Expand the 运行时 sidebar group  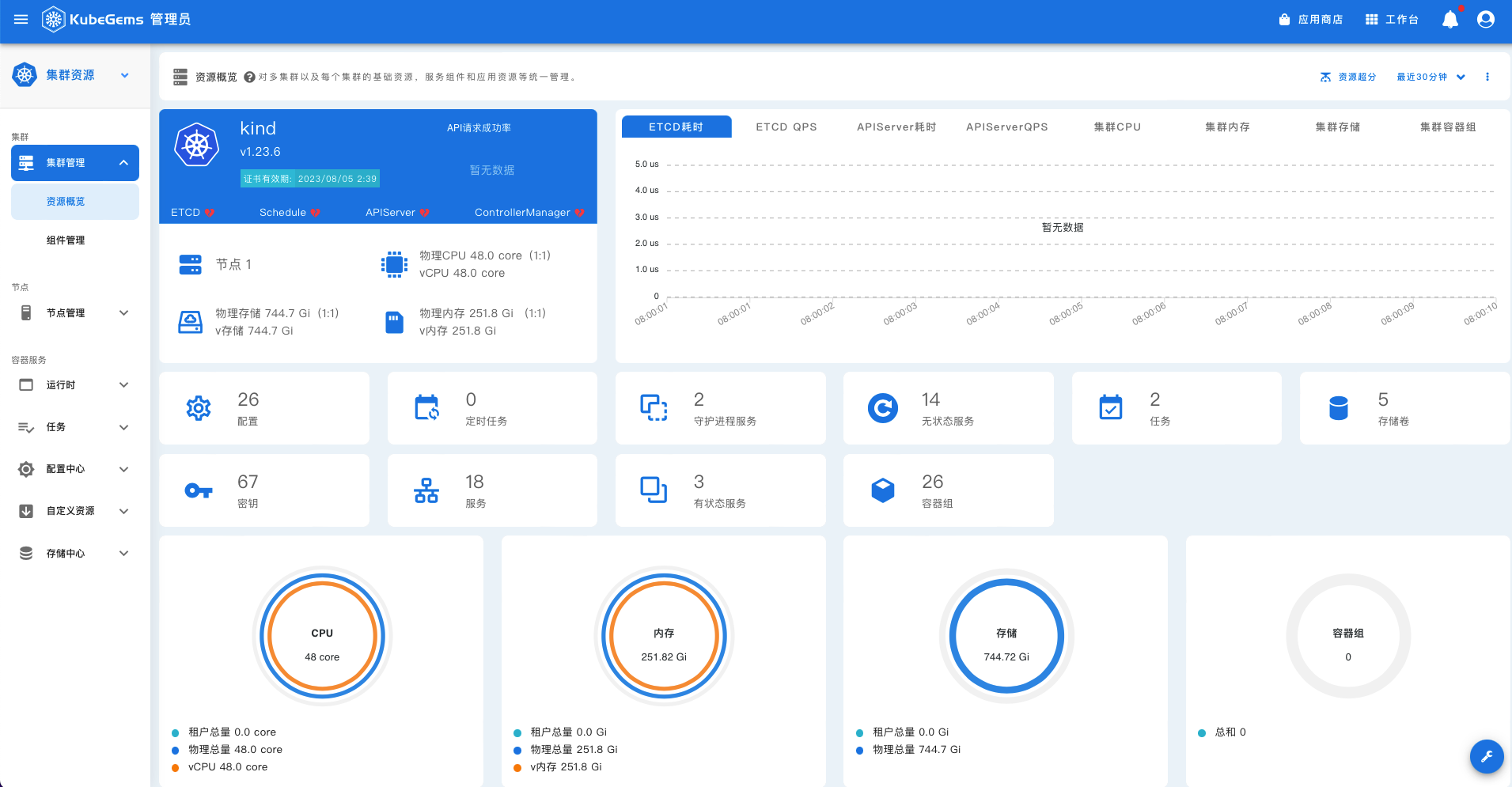(75, 385)
